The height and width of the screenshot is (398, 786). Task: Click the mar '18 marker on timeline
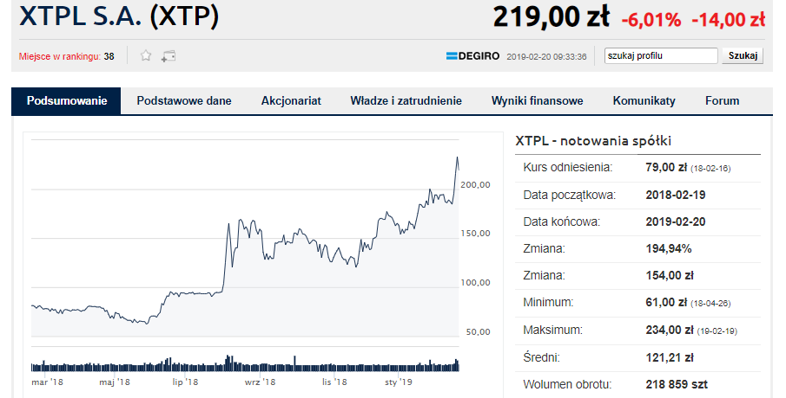[x=48, y=382]
